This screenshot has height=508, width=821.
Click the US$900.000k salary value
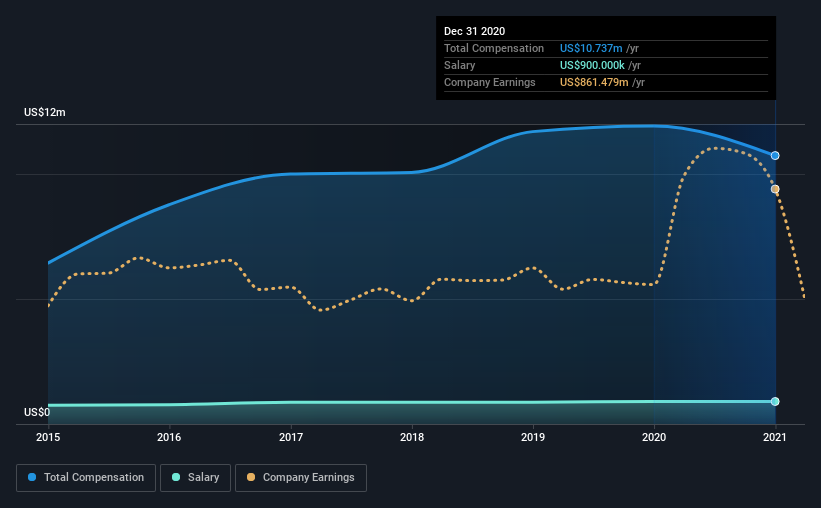pyautogui.click(x=592, y=65)
